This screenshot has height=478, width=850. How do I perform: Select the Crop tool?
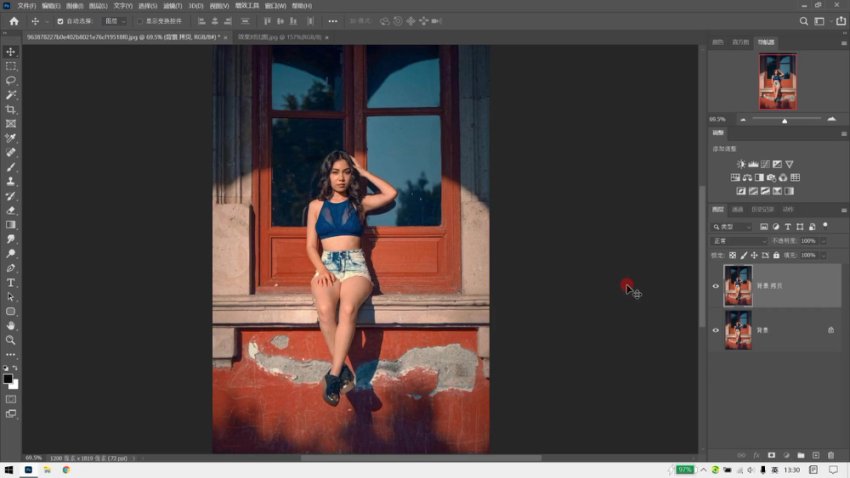click(x=11, y=109)
